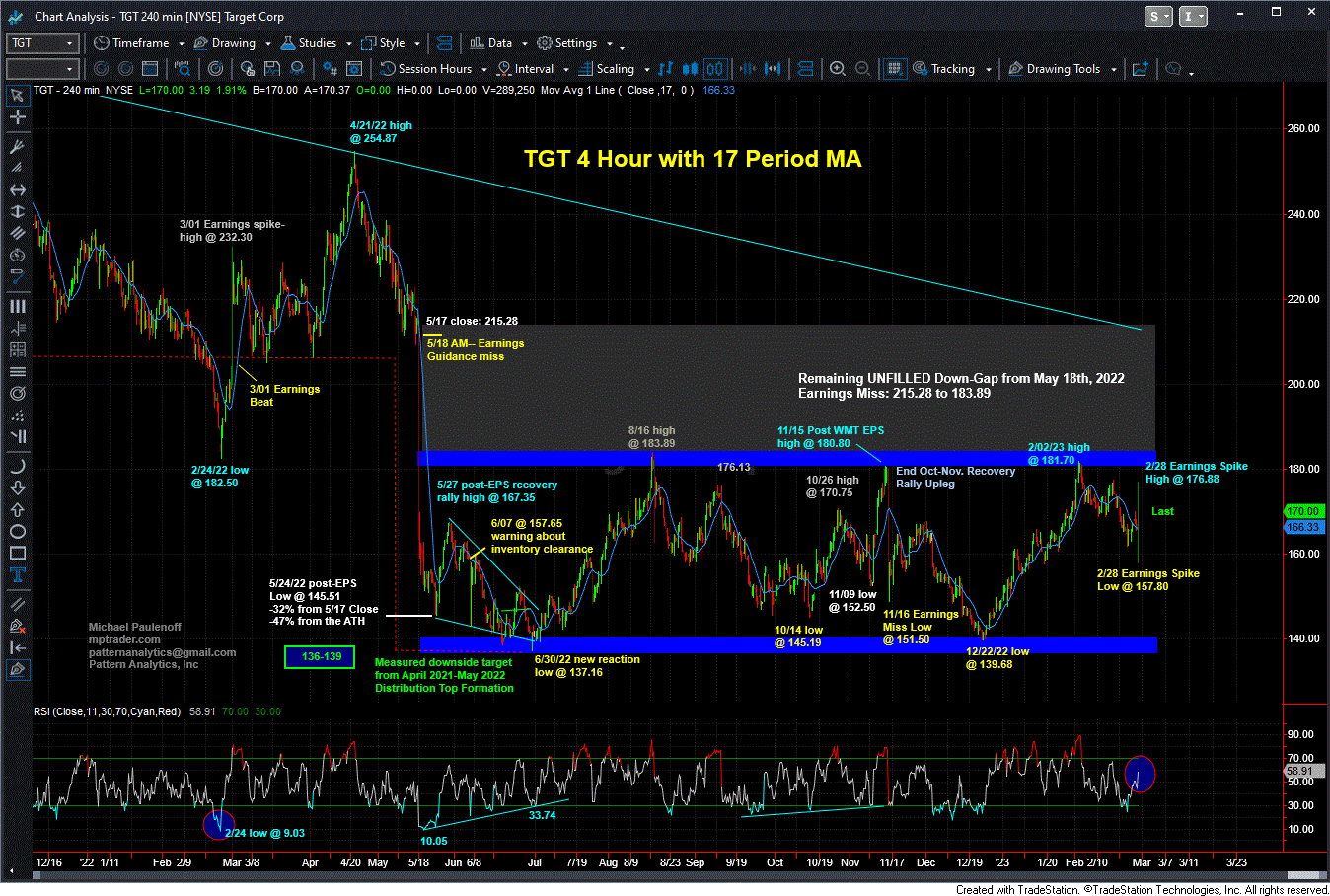1330x896 pixels.
Task: Click the remove drawing objects icon
Action: (17, 626)
